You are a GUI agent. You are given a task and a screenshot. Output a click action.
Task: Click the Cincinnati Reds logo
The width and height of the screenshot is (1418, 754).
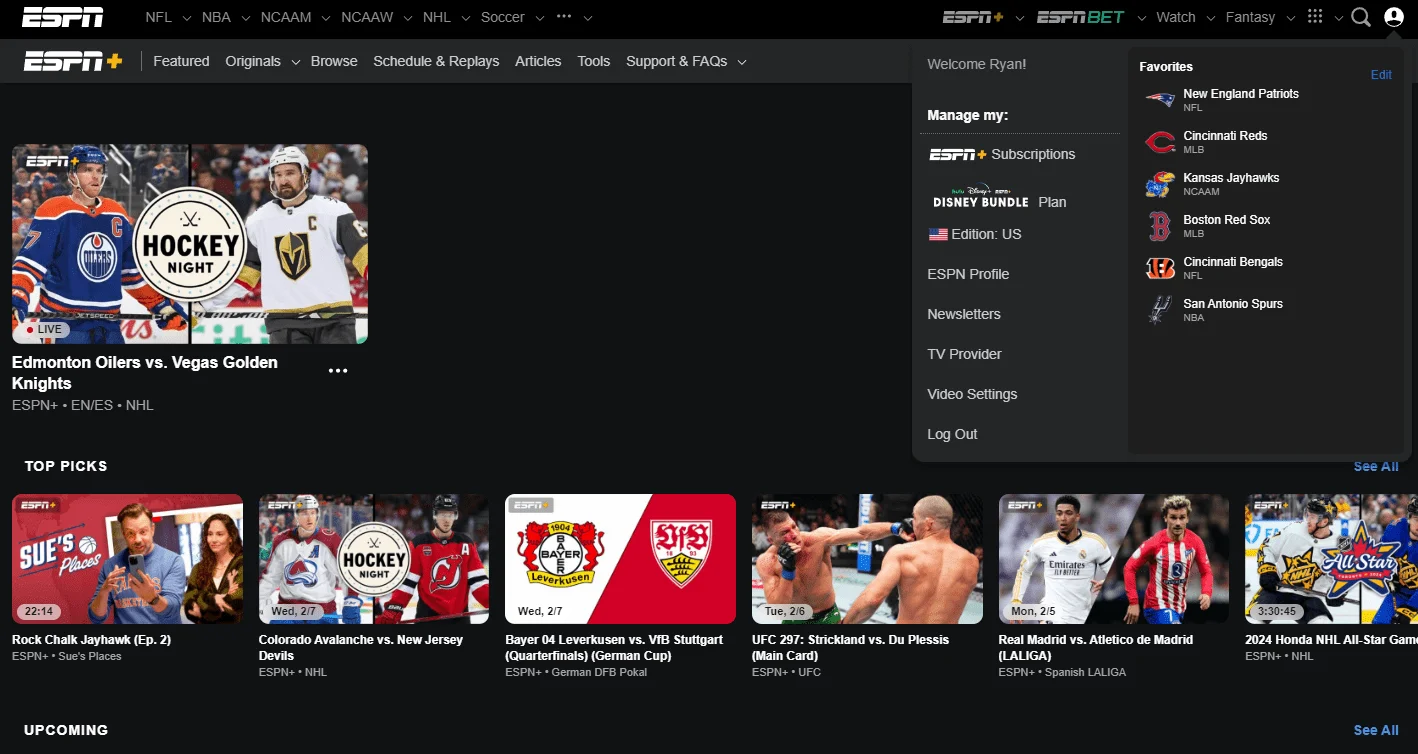(x=1160, y=142)
